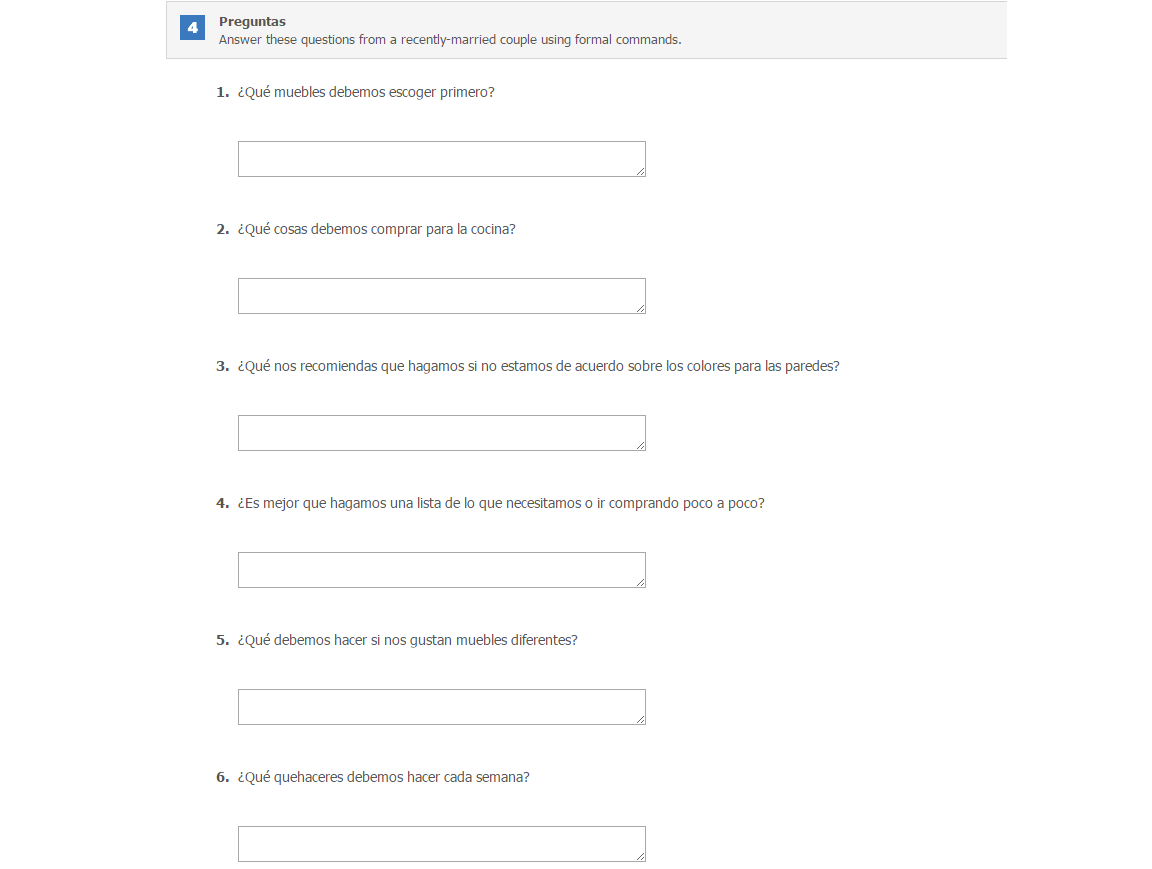Select the answer field under question 4
This screenshot has height=869, width=1152.
(442, 570)
